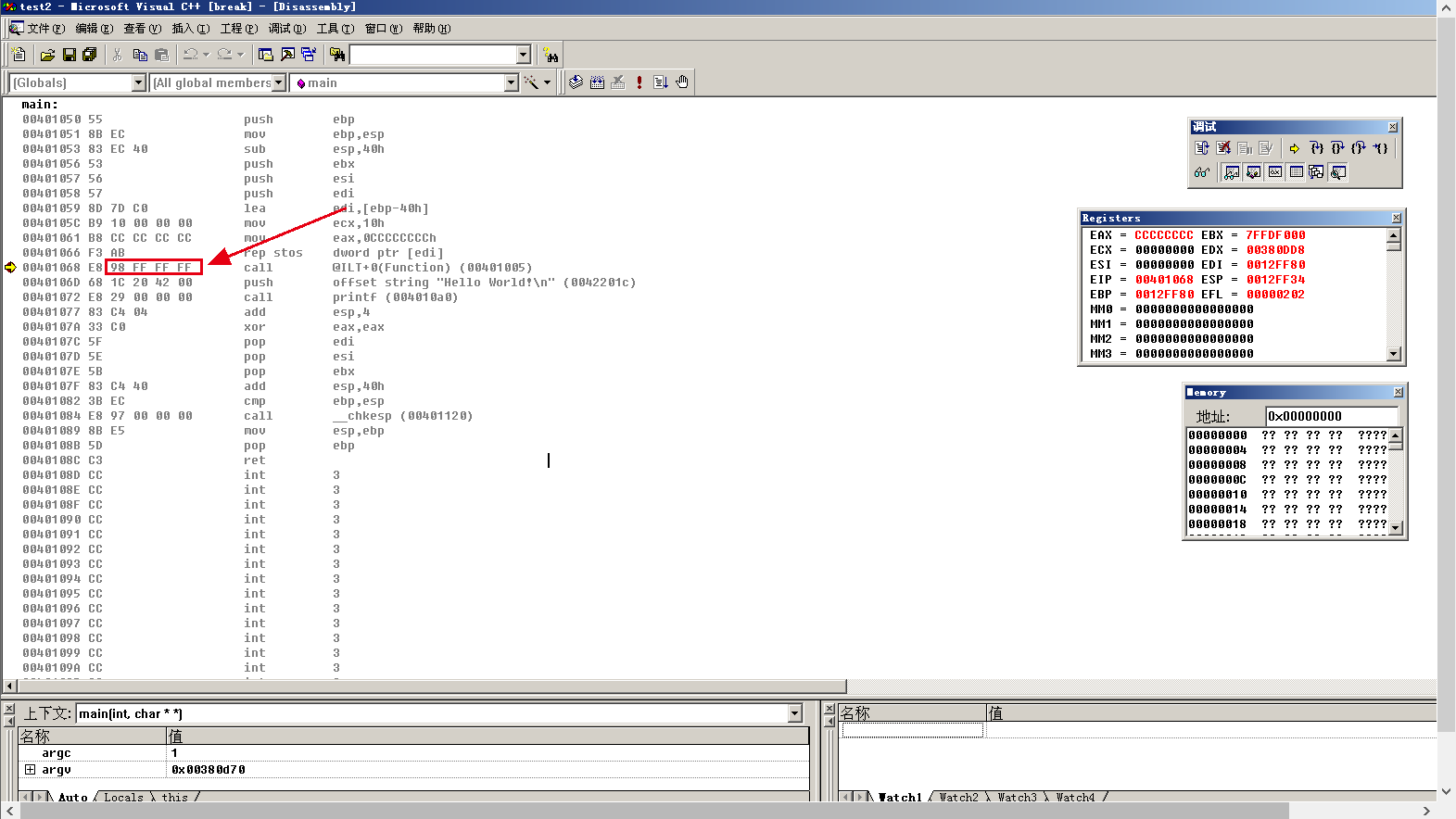Switch to the Watch2 tab

(959, 797)
